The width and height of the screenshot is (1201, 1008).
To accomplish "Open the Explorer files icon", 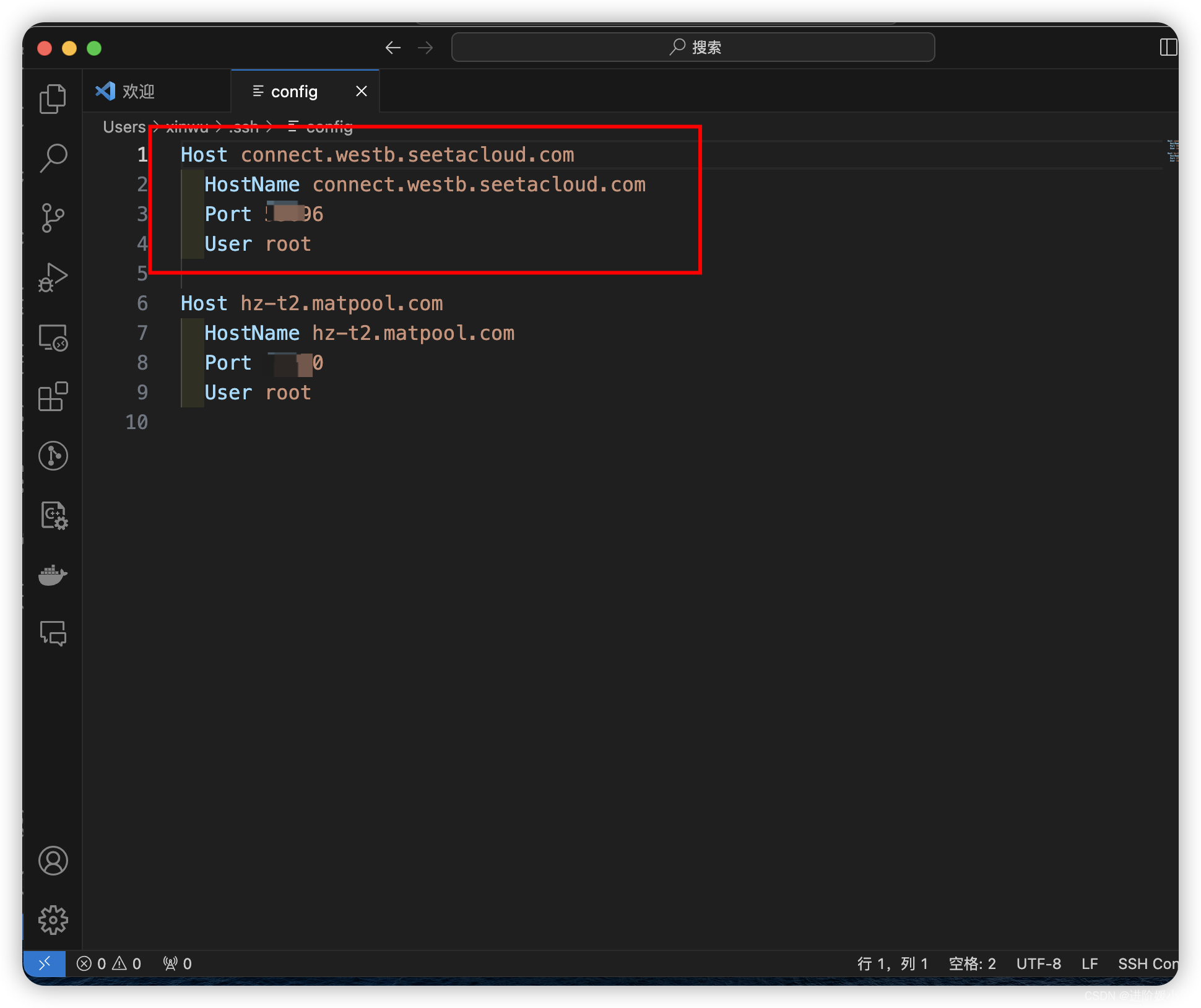I will pyautogui.click(x=53, y=99).
